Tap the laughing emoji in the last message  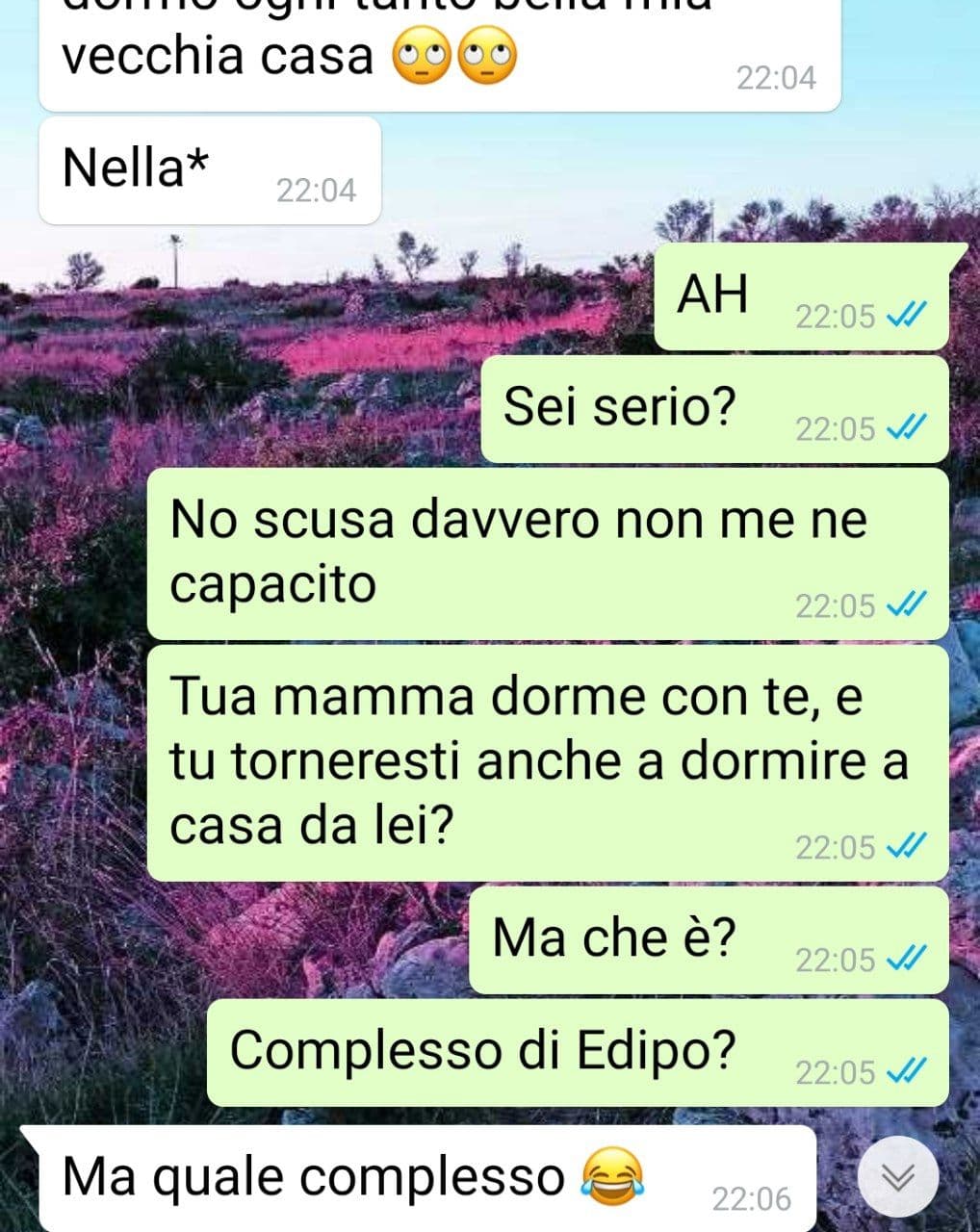click(613, 1177)
